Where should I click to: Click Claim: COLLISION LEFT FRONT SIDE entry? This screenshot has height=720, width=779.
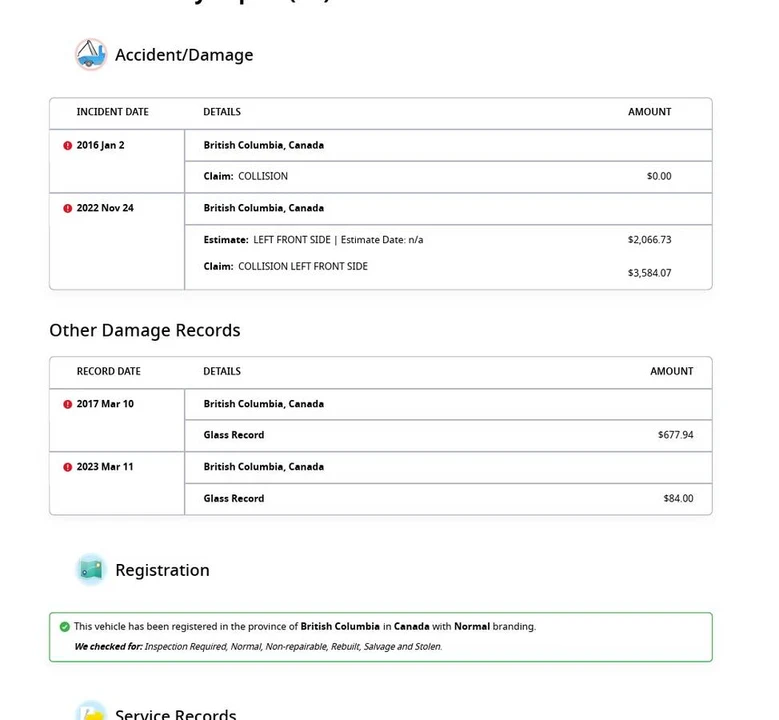[x=286, y=266]
